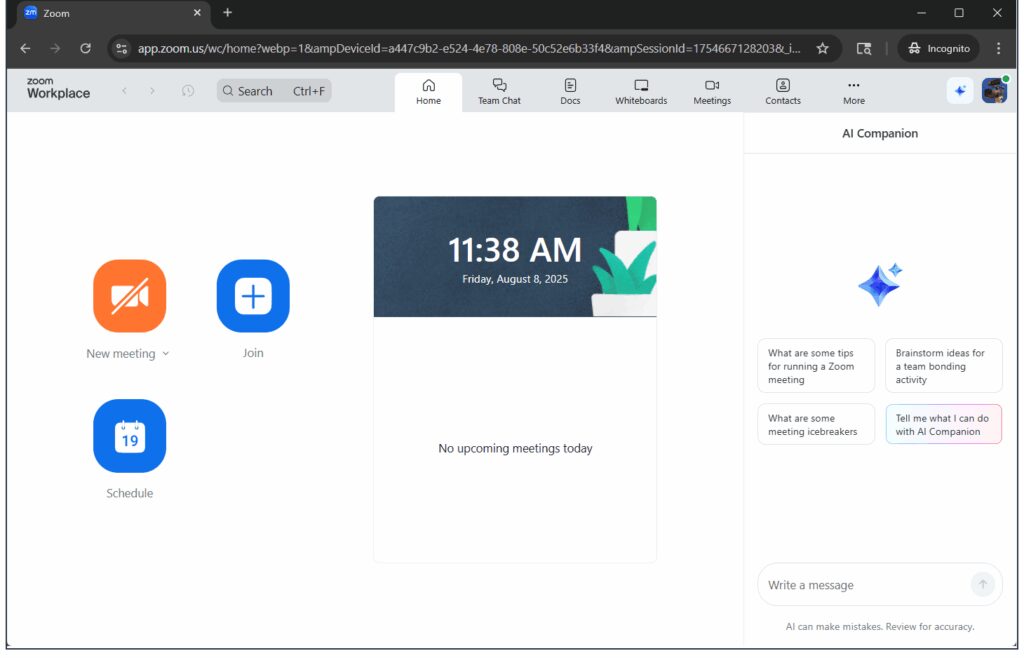Open the Contacts page
This screenshot has width=1024, height=658.
click(783, 91)
